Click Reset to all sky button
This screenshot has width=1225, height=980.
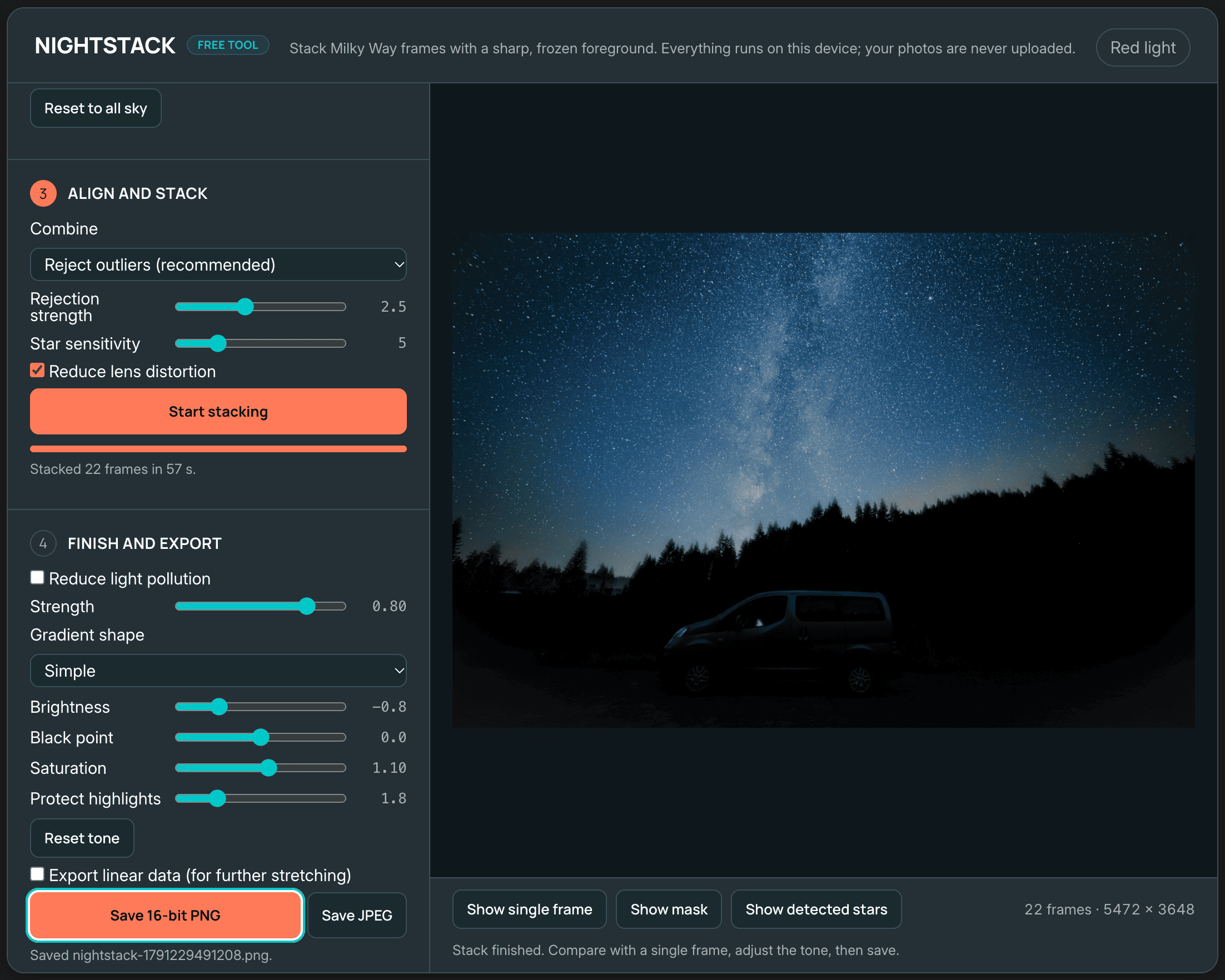96,108
